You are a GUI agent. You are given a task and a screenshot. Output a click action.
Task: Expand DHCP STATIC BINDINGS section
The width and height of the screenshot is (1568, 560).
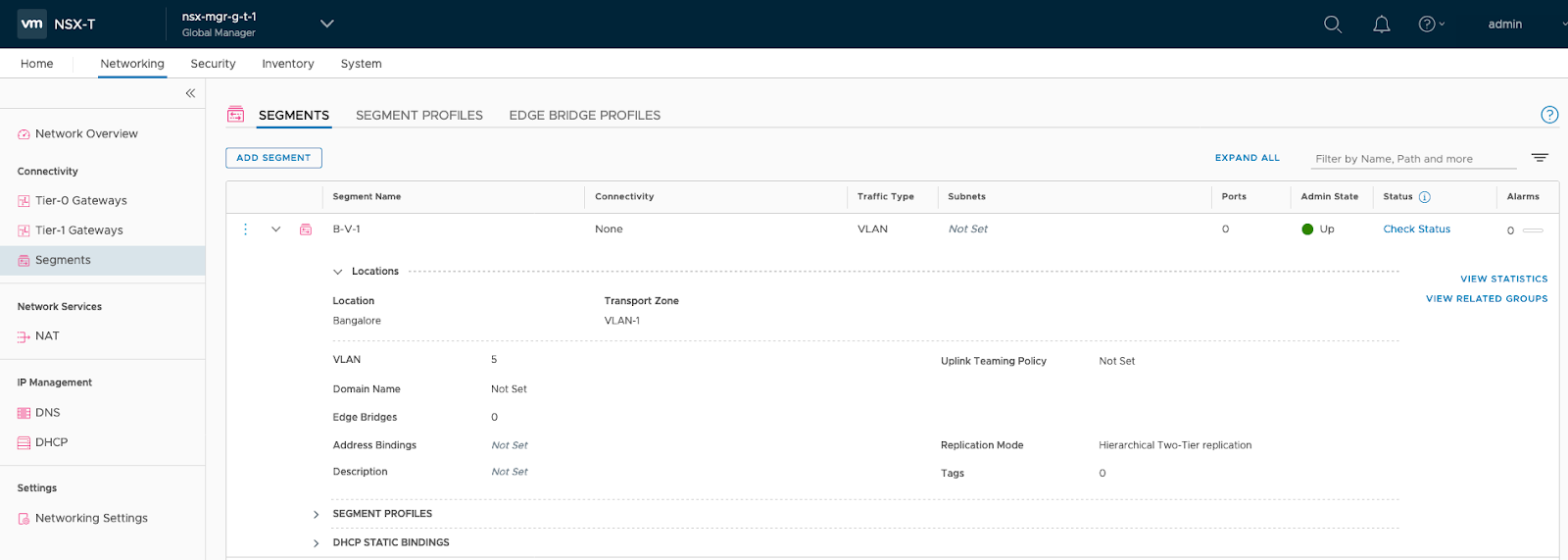(316, 543)
